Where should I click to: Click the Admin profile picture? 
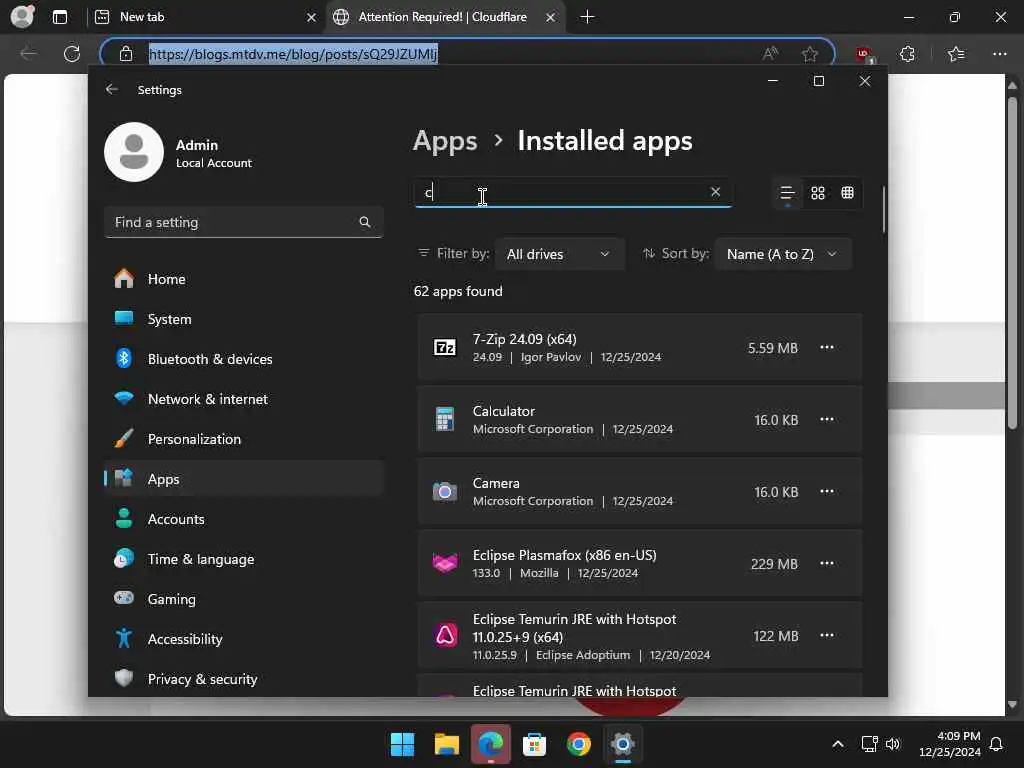[x=134, y=152]
